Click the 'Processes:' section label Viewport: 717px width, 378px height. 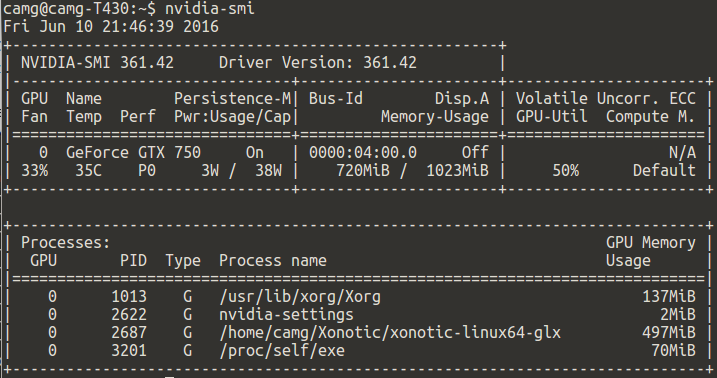pyautogui.click(x=66, y=242)
